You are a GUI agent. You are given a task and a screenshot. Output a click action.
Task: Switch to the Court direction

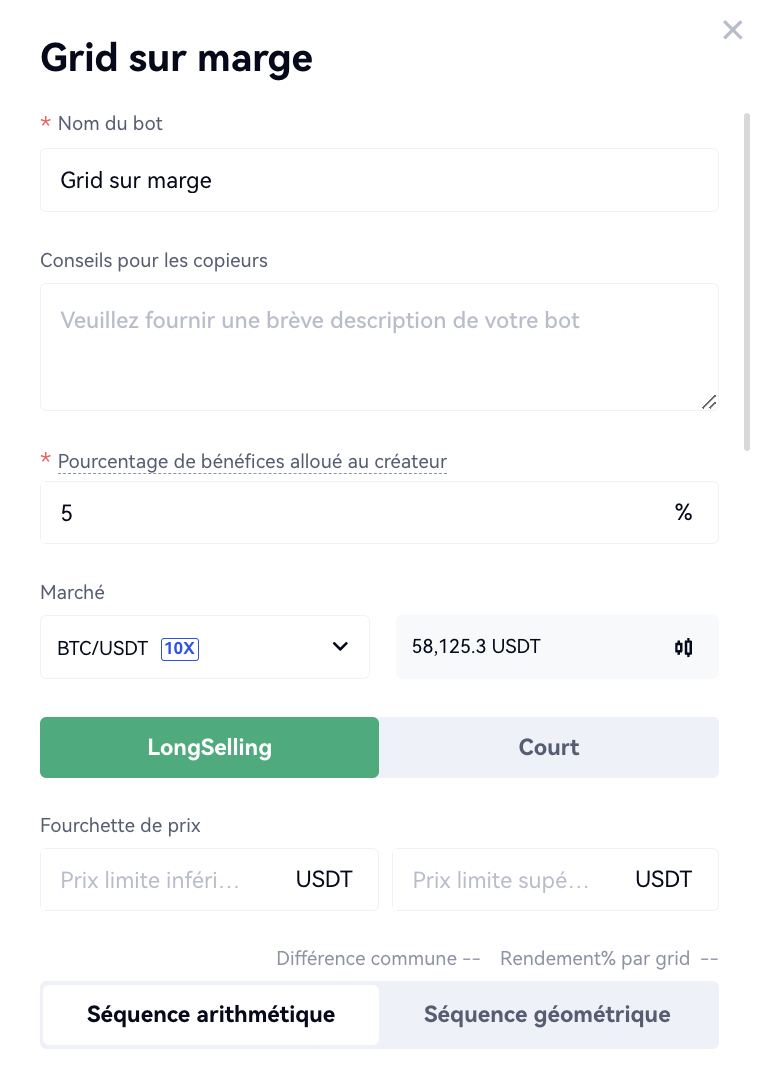(x=549, y=747)
